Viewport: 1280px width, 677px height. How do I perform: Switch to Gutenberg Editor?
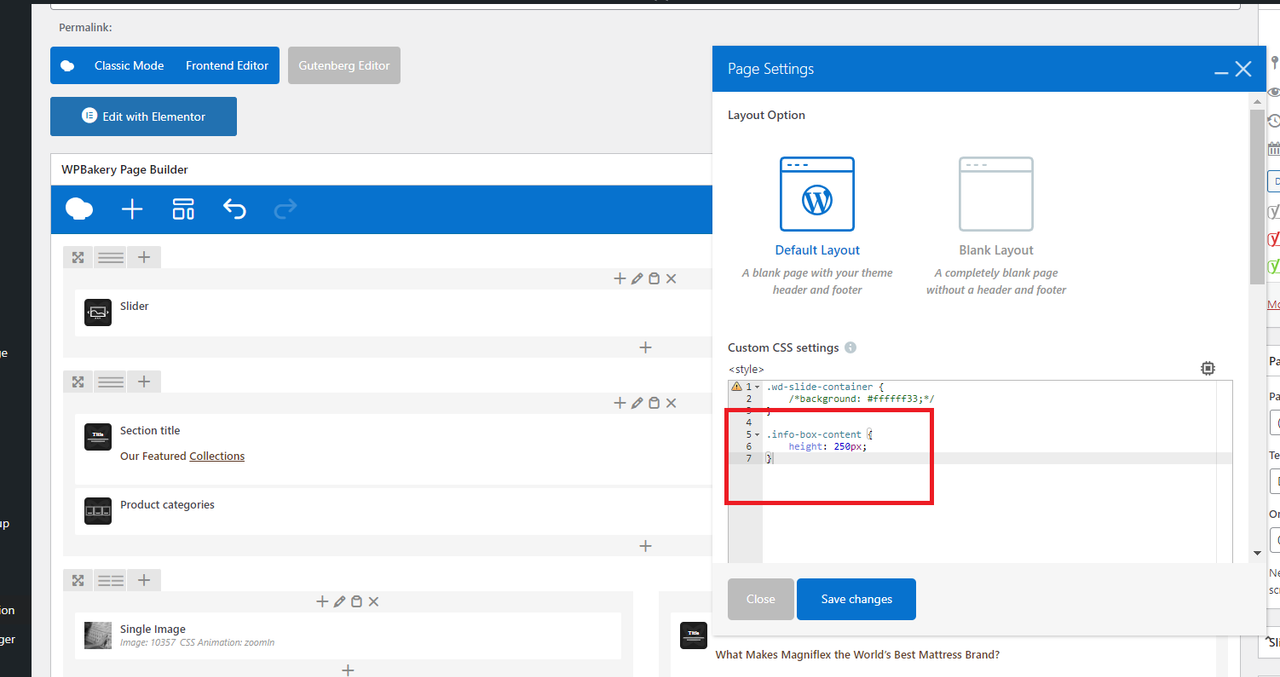344,65
